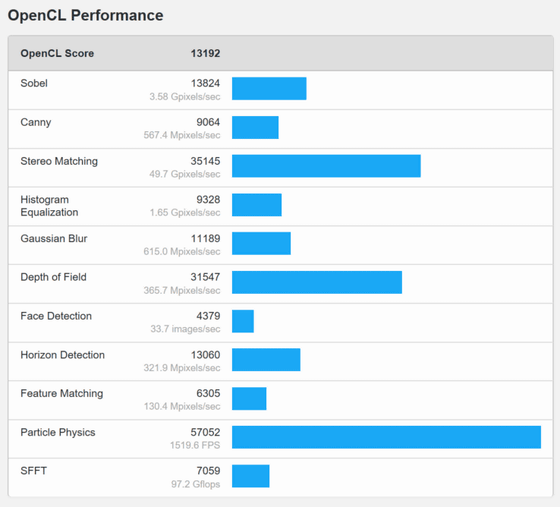The height and width of the screenshot is (507, 560).
Task: Click the Face Detection small bar
Action: (x=243, y=321)
